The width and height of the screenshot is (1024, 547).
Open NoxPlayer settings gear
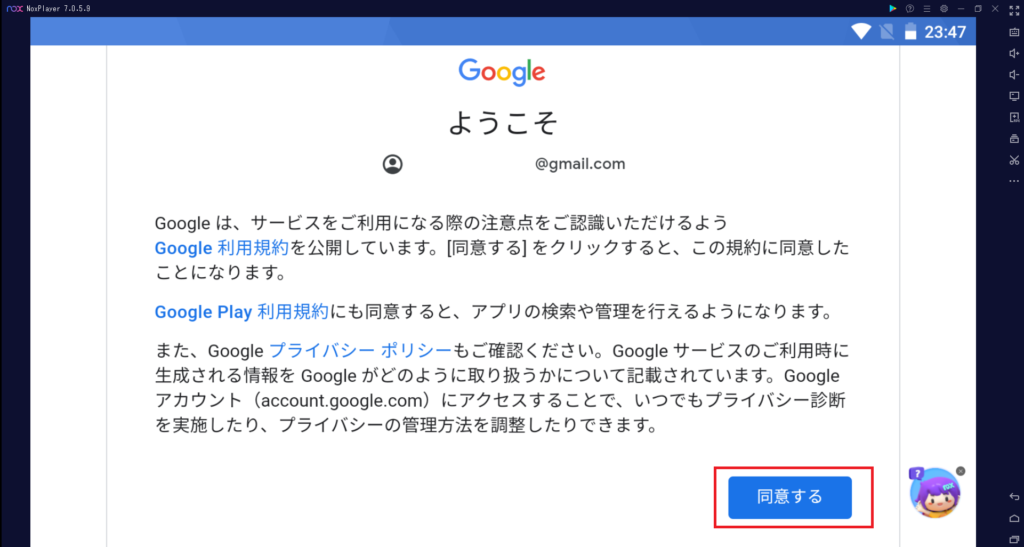point(944,8)
